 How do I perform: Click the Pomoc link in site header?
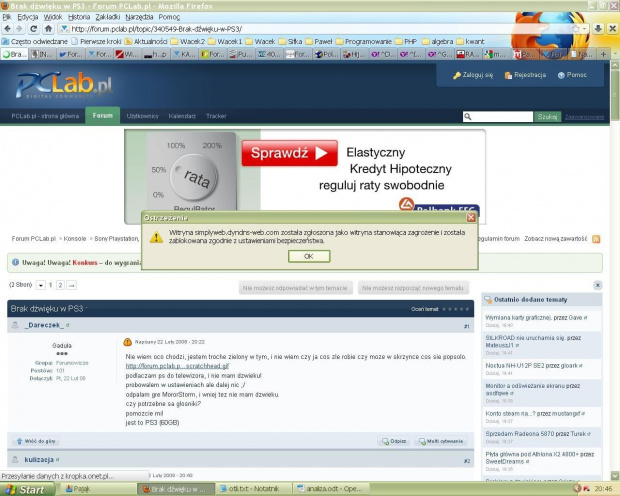(572, 75)
